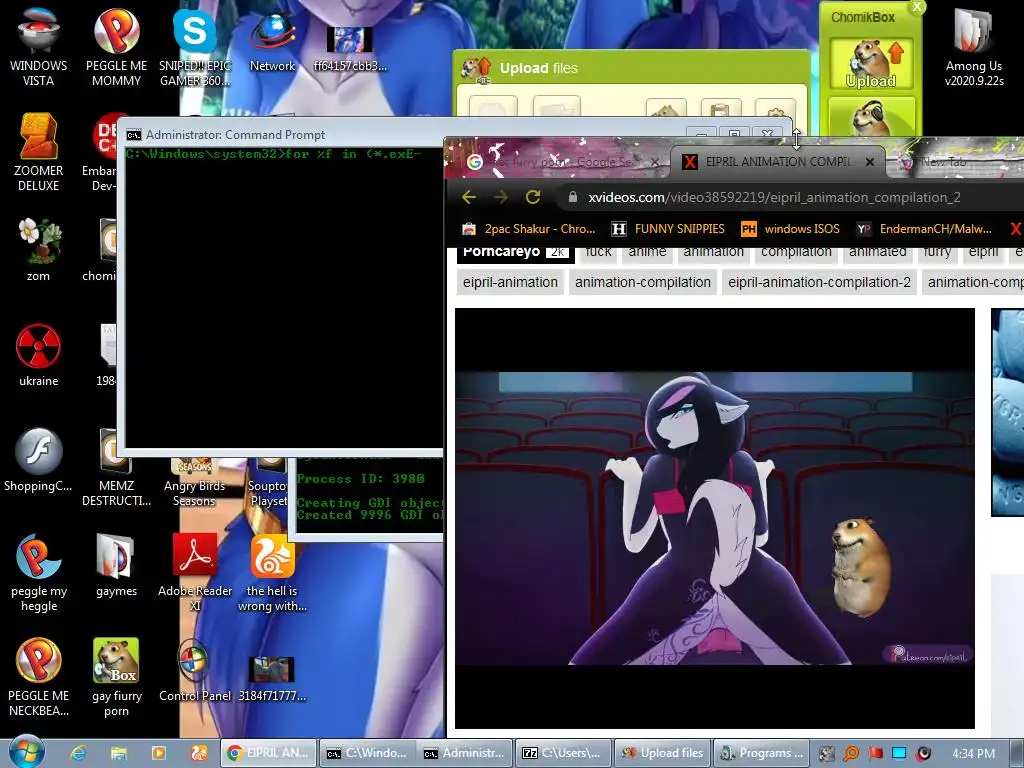
Task: Click the ChomikBox Upload button
Action: [x=871, y=64]
